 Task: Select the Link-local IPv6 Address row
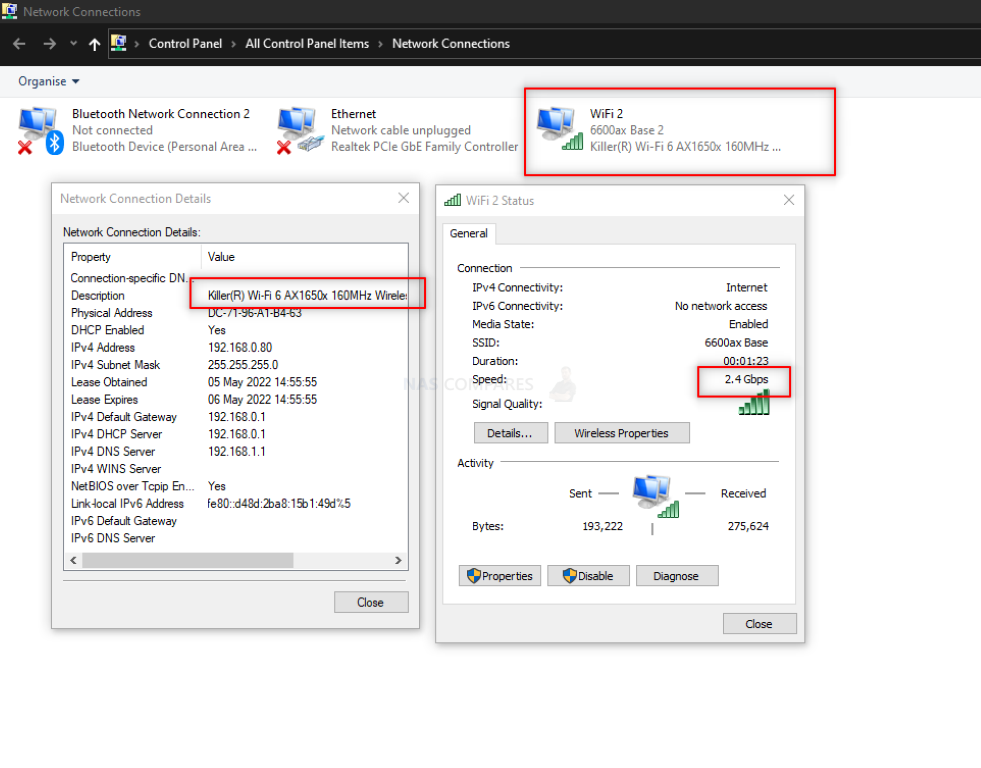238,503
